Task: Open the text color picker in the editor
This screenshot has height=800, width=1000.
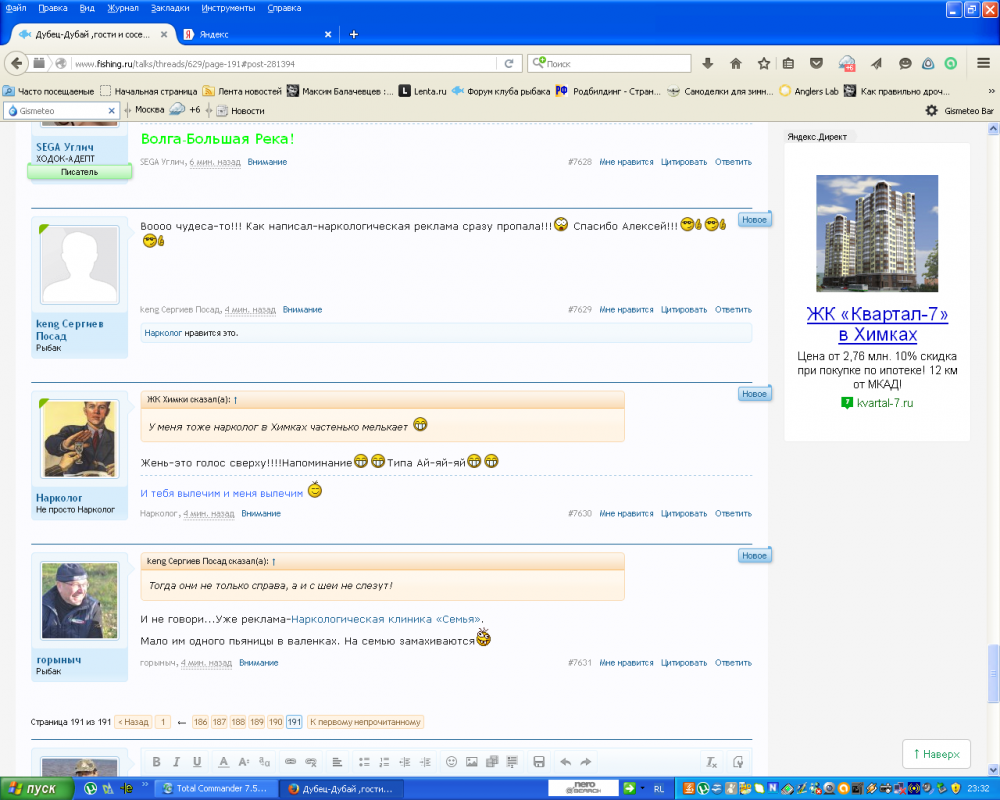Action: point(224,762)
